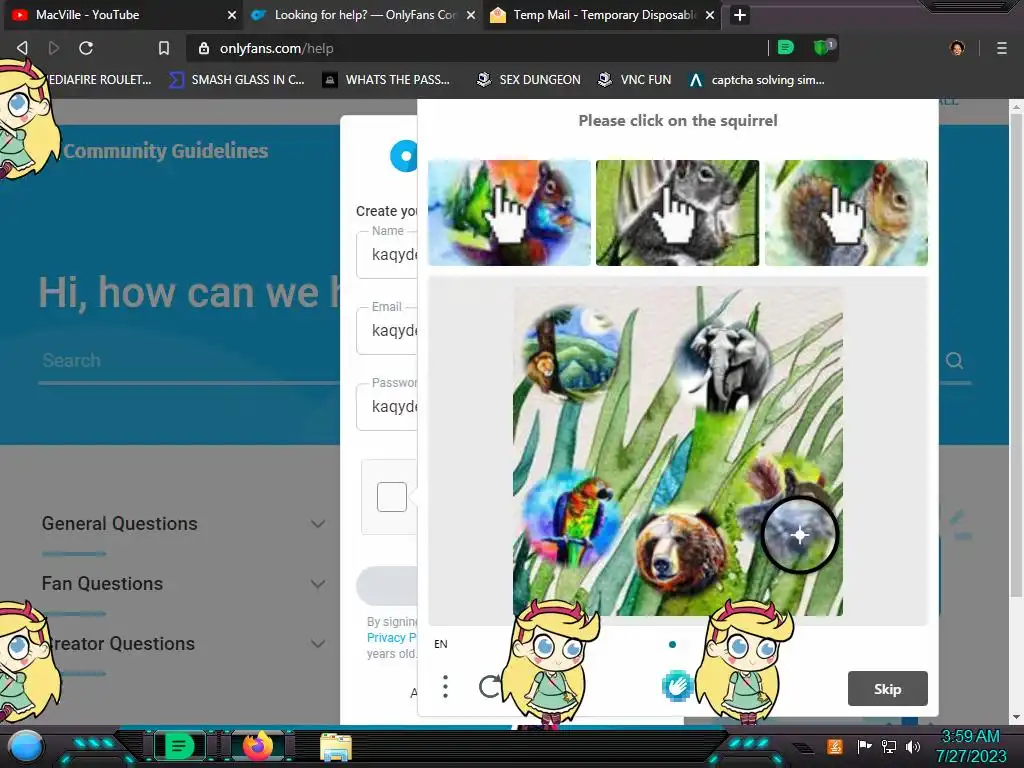Close the MacVille - YouTube tab
Screen dimensions: 1024x768
pyautogui.click(x=231, y=15)
